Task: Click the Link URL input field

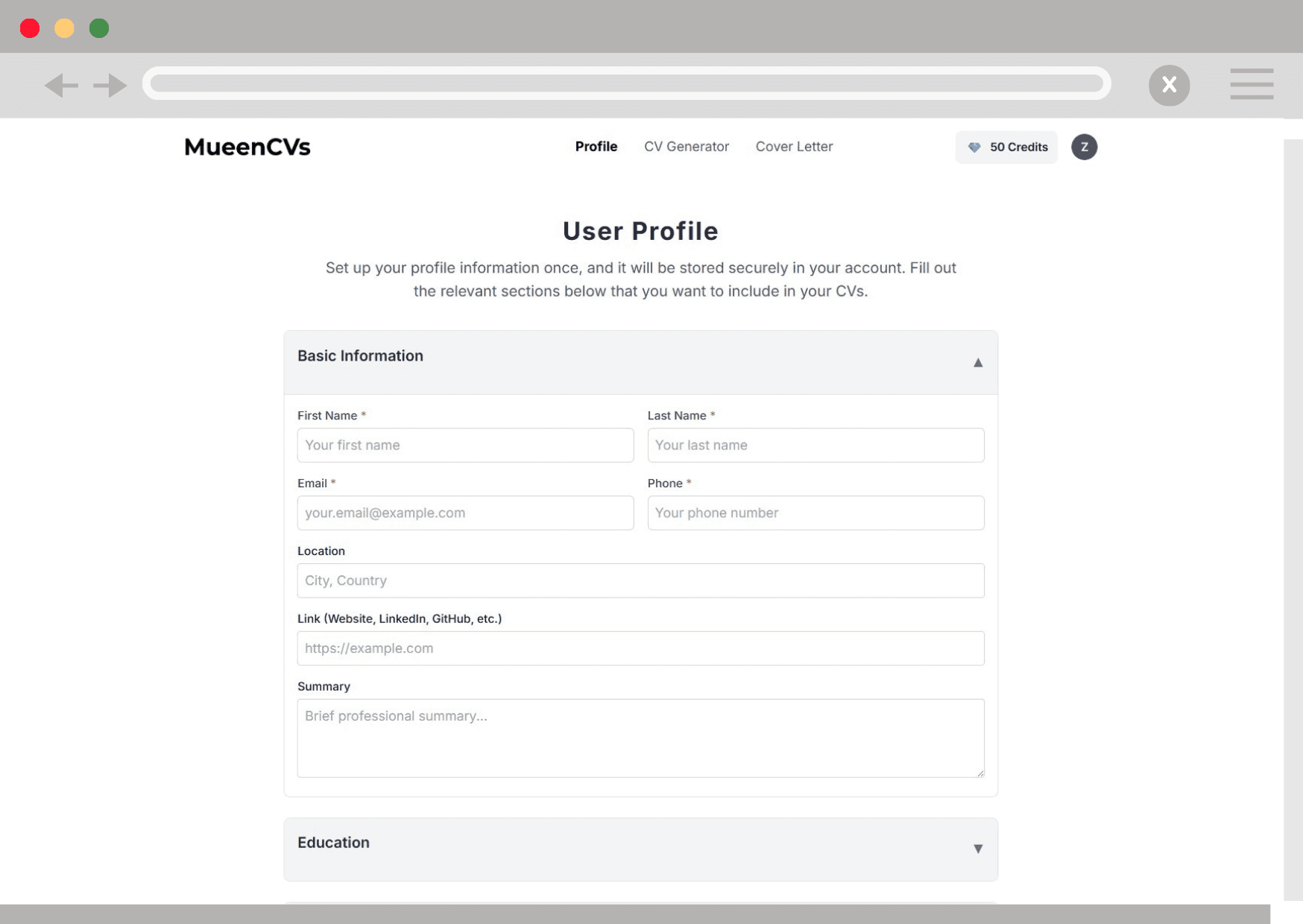Action: [640, 648]
